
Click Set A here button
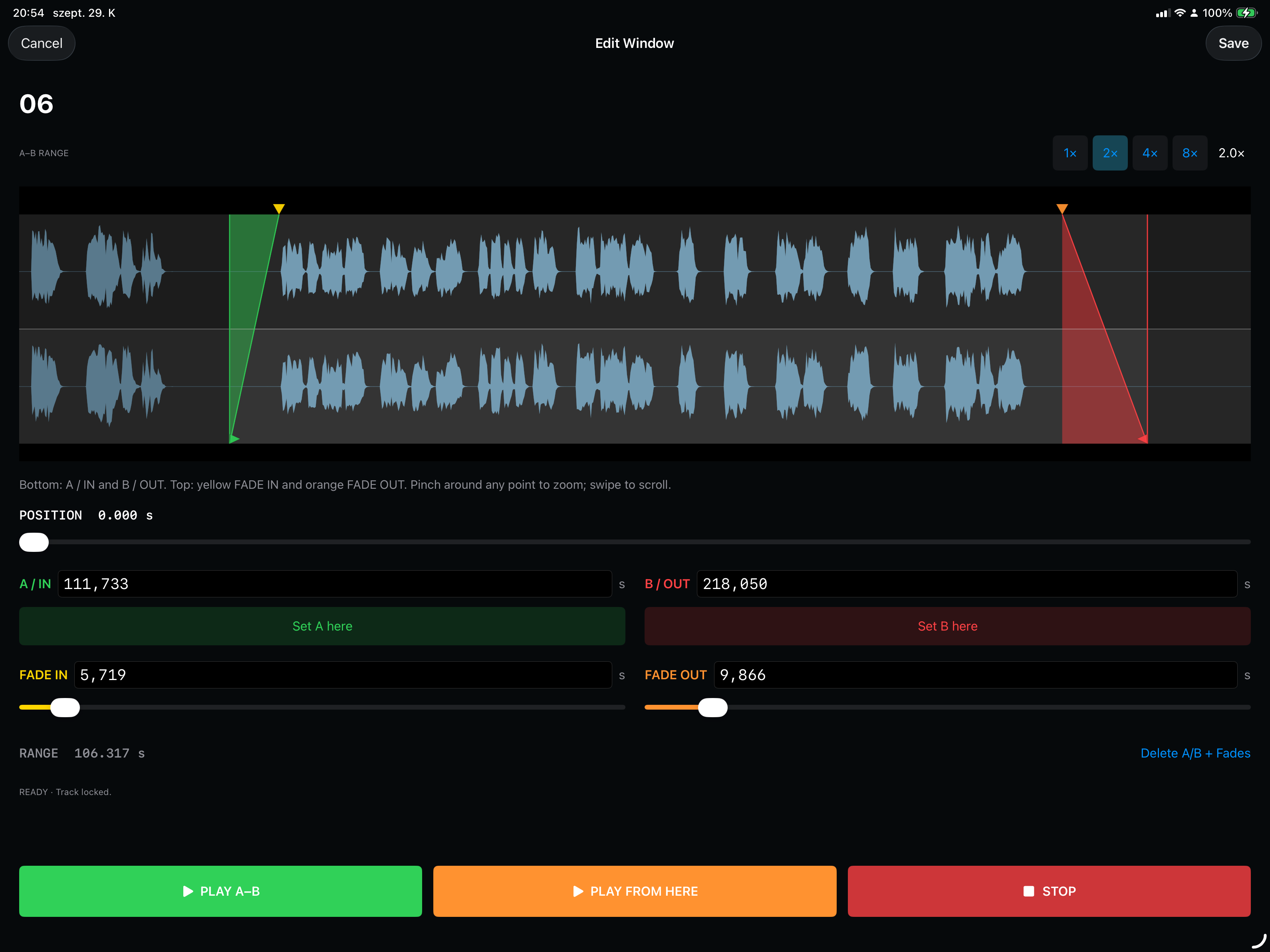click(322, 626)
